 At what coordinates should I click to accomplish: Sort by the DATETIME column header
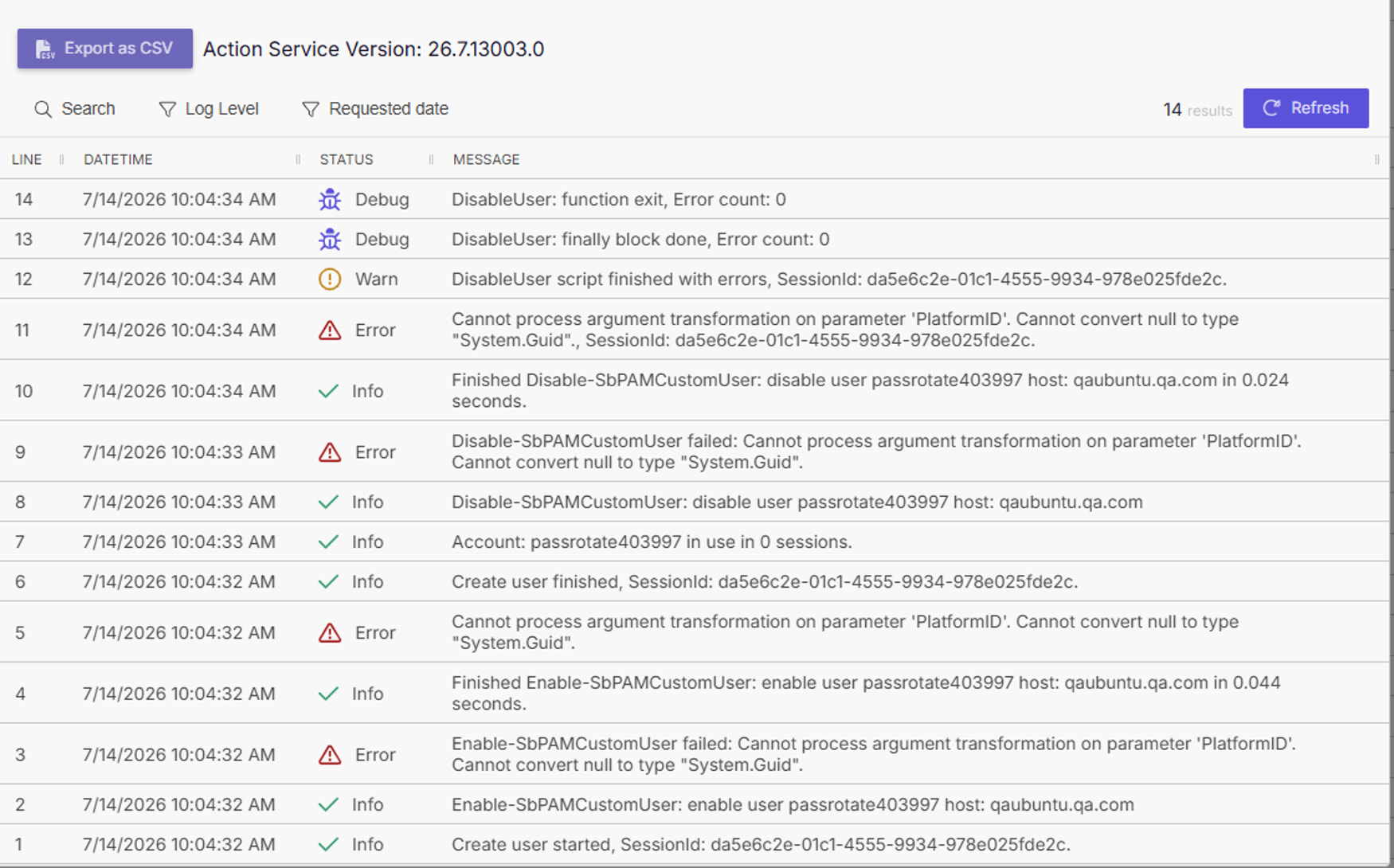(118, 159)
